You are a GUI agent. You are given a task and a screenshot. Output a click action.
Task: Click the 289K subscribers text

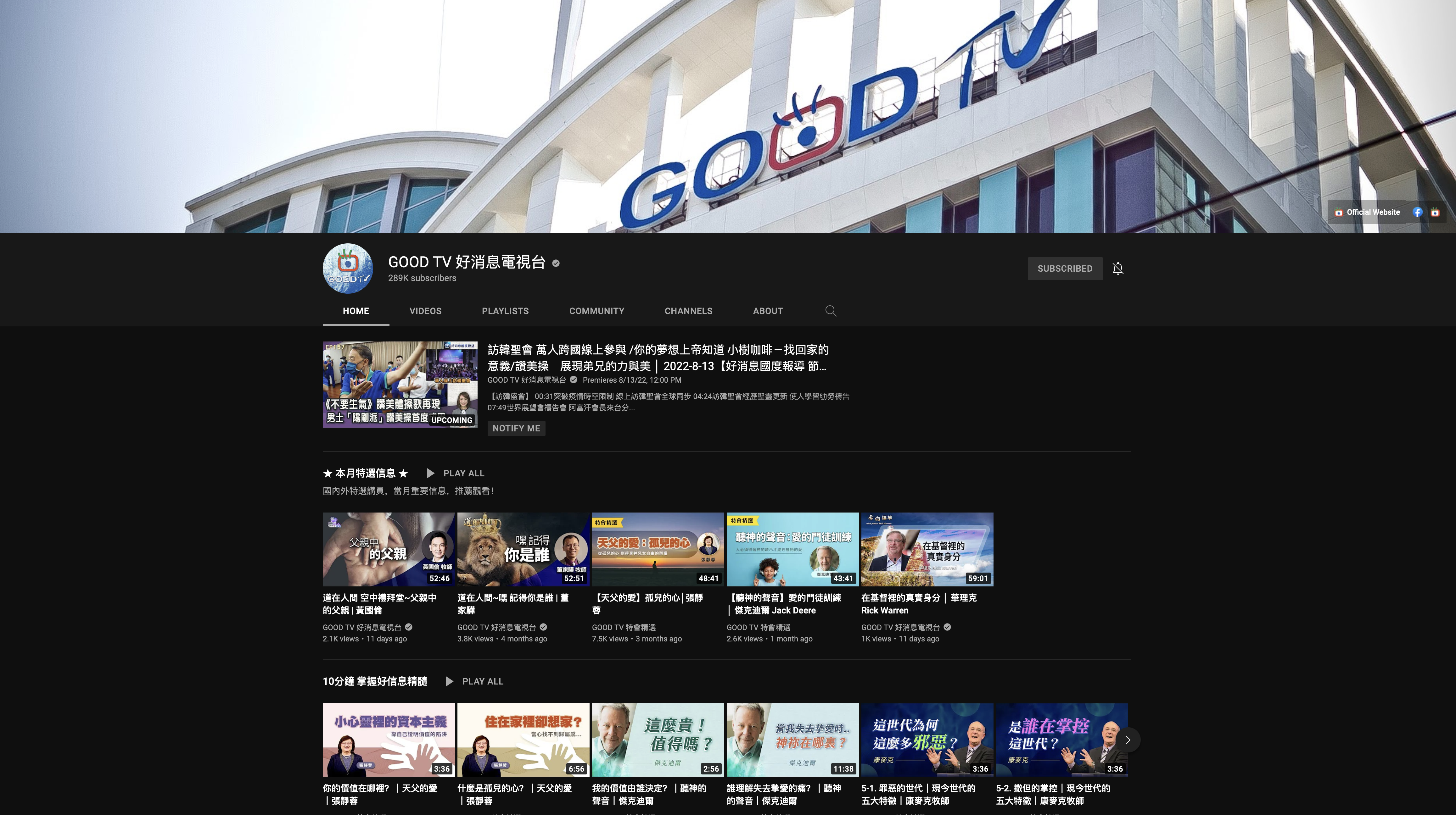(422, 279)
